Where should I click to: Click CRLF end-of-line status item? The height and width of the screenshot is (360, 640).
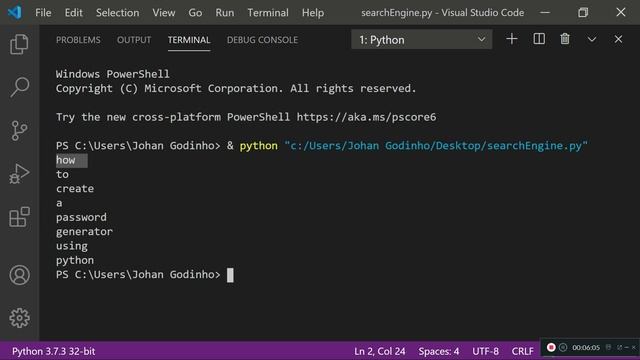(x=522, y=351)
